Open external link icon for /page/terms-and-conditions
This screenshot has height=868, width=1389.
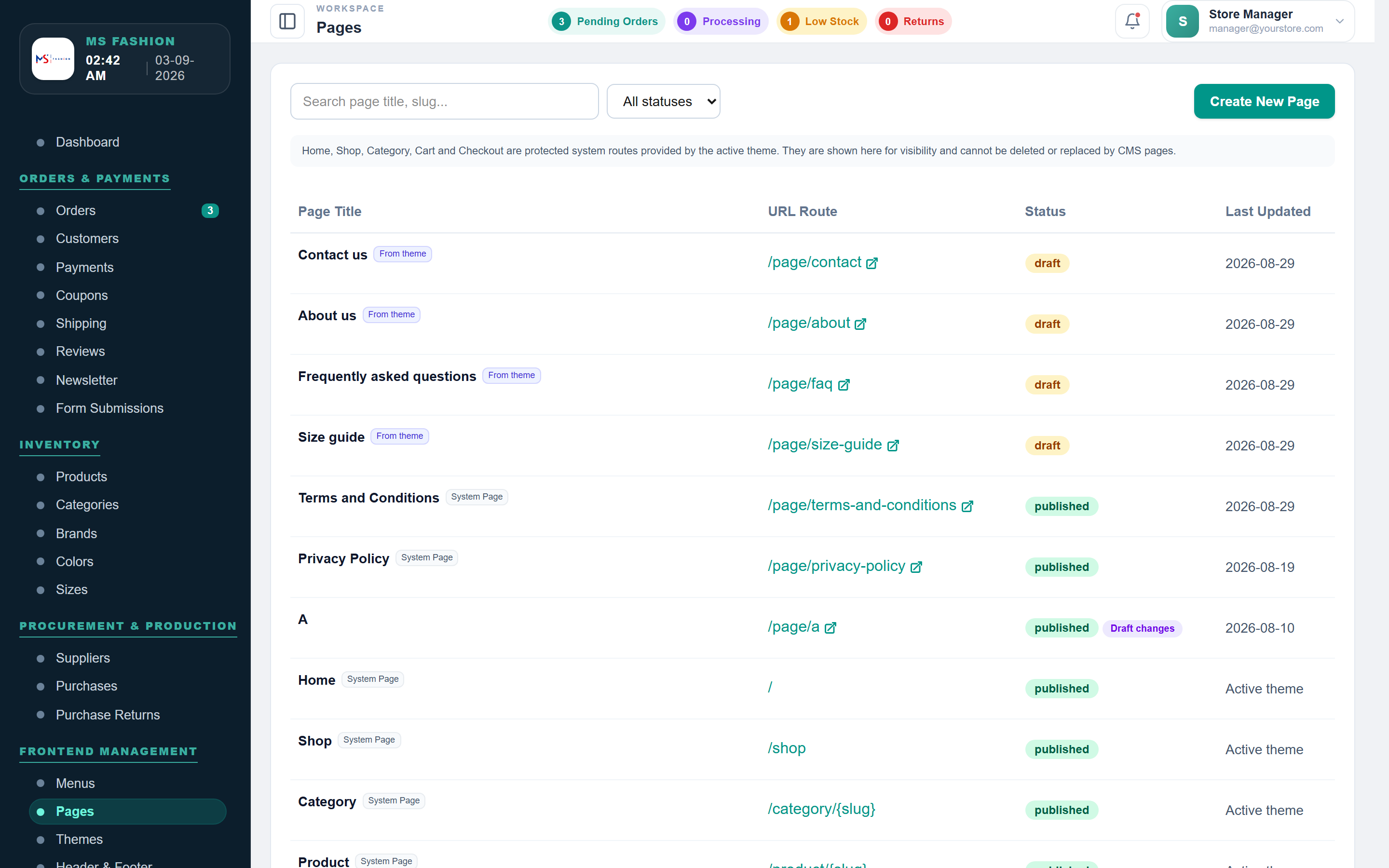(x=967, y=507)
